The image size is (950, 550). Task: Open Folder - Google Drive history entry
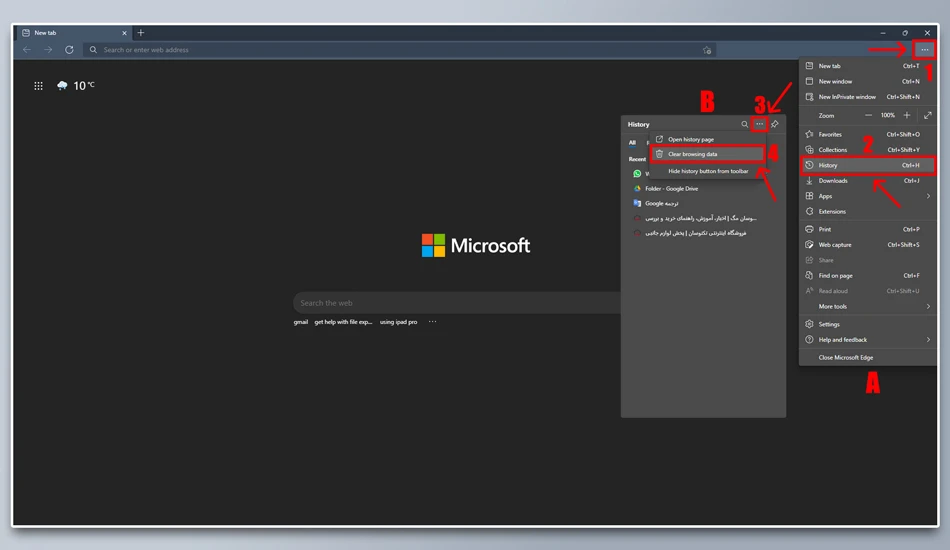click(703, 188)
